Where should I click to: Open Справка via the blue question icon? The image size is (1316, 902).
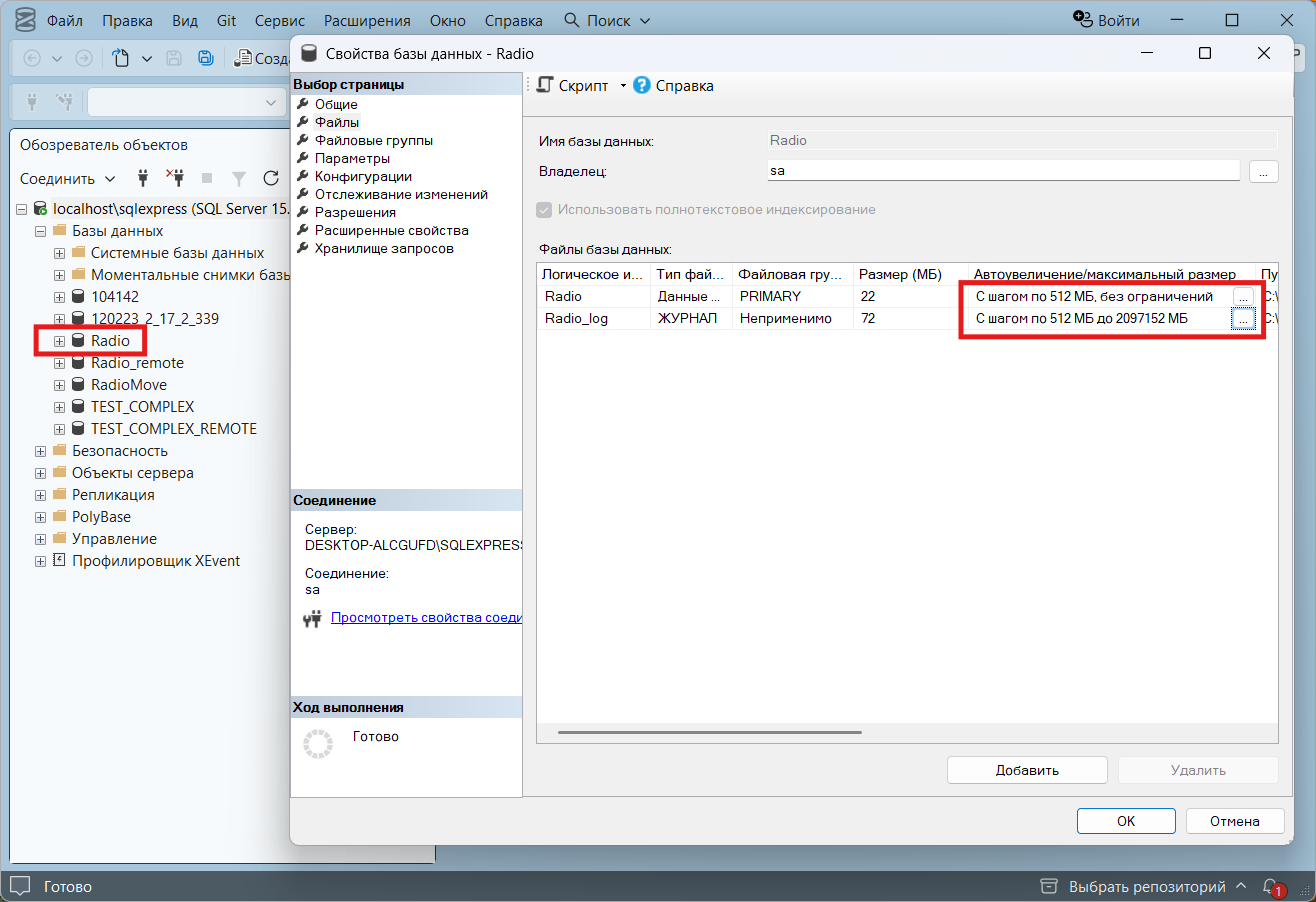point(642,86)
